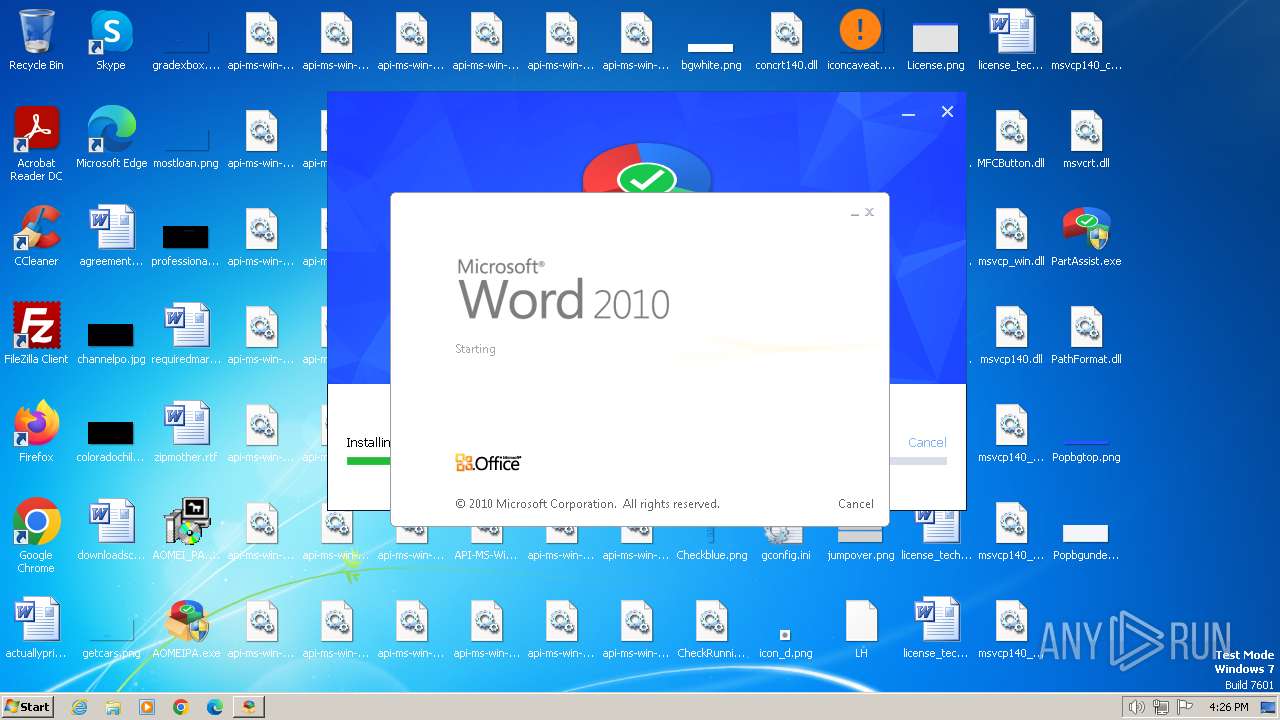Click the green installation progress bar
Screen dimensions: 1280x720
[368, 461]
